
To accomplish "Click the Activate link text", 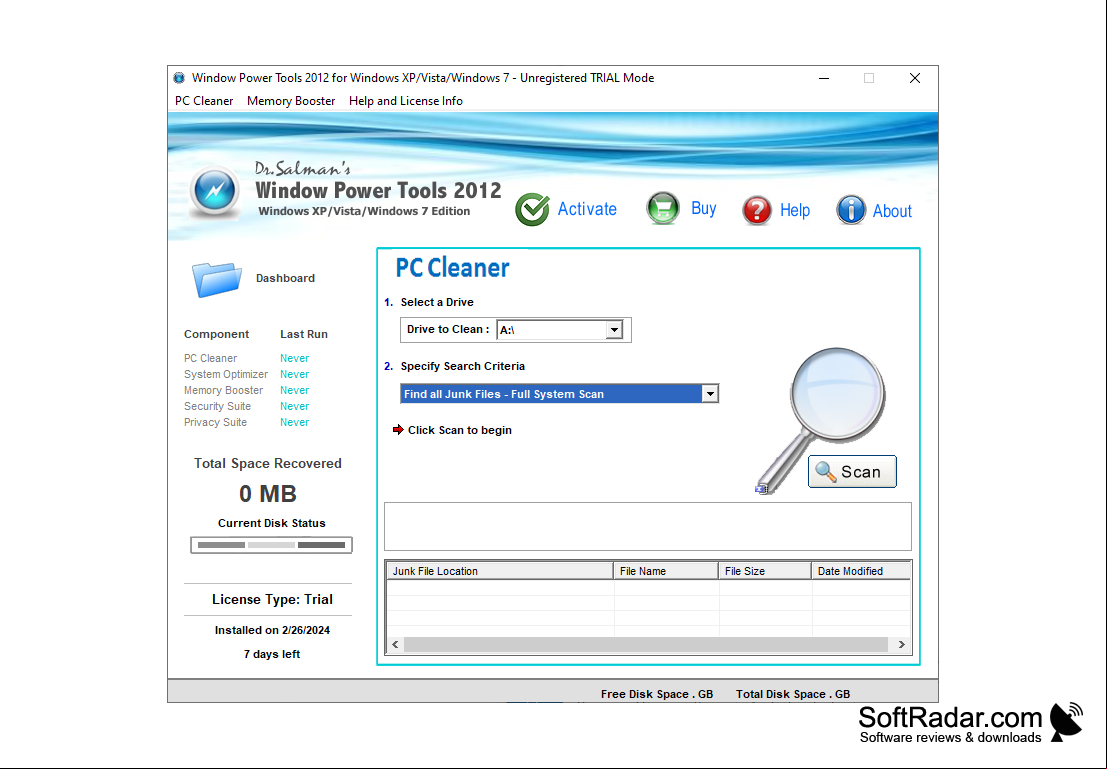I will [x=587, y=209].
